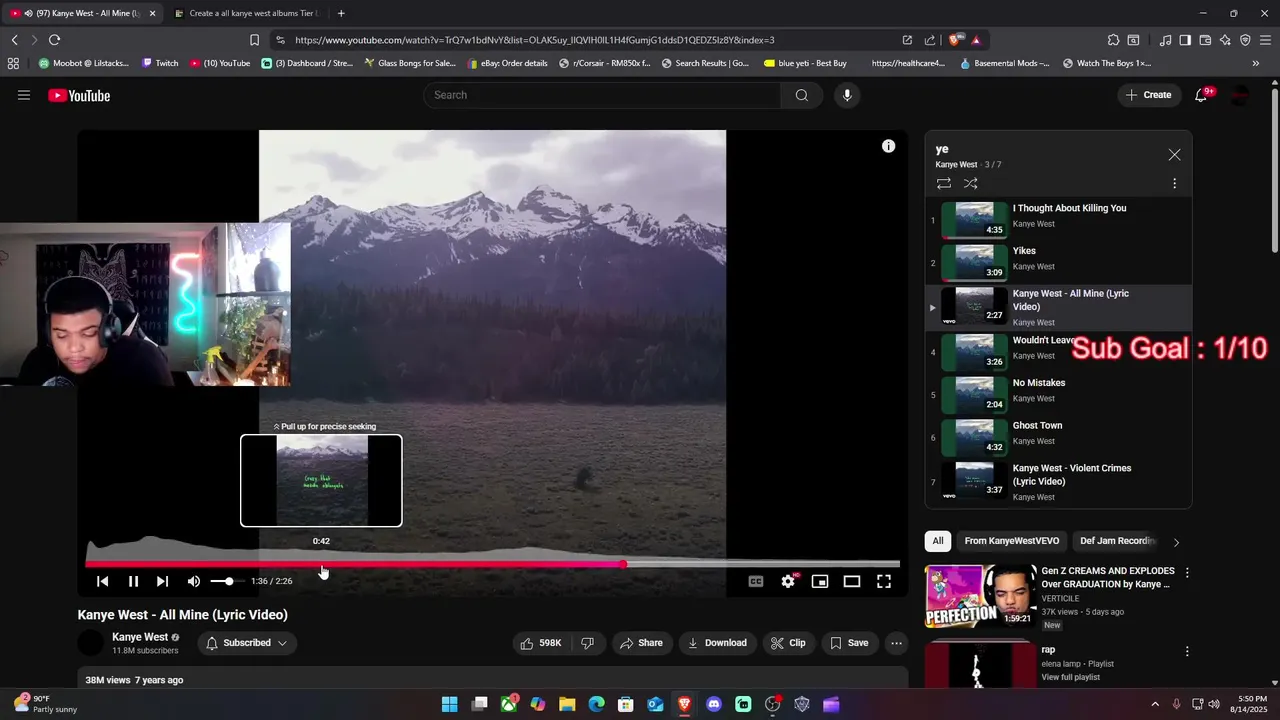This screenshot has height=720, width=1280.
Task: Open blue yeti - Best Buy bookmark
Action: pos(805,63)
